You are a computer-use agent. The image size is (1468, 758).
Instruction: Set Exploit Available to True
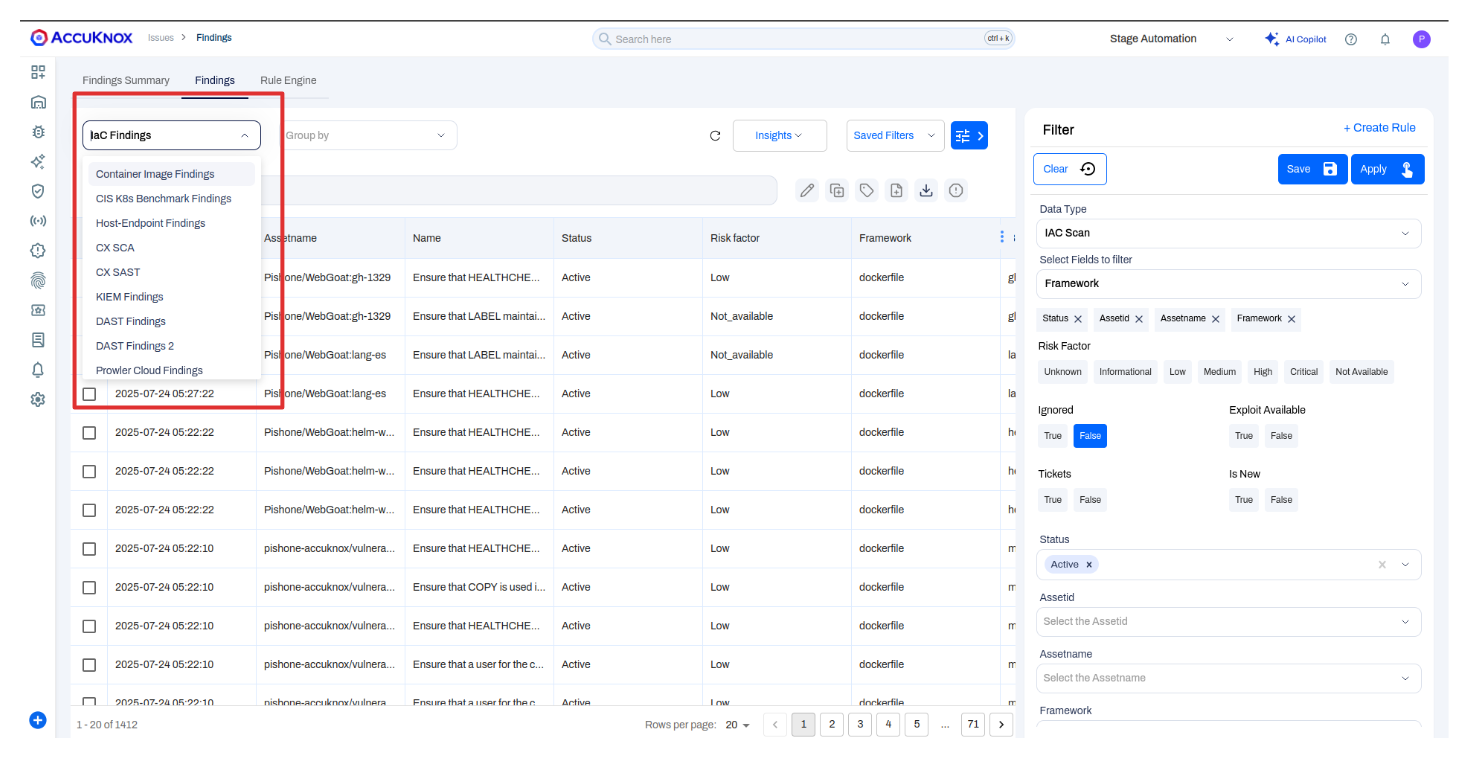coord(1244,436)
